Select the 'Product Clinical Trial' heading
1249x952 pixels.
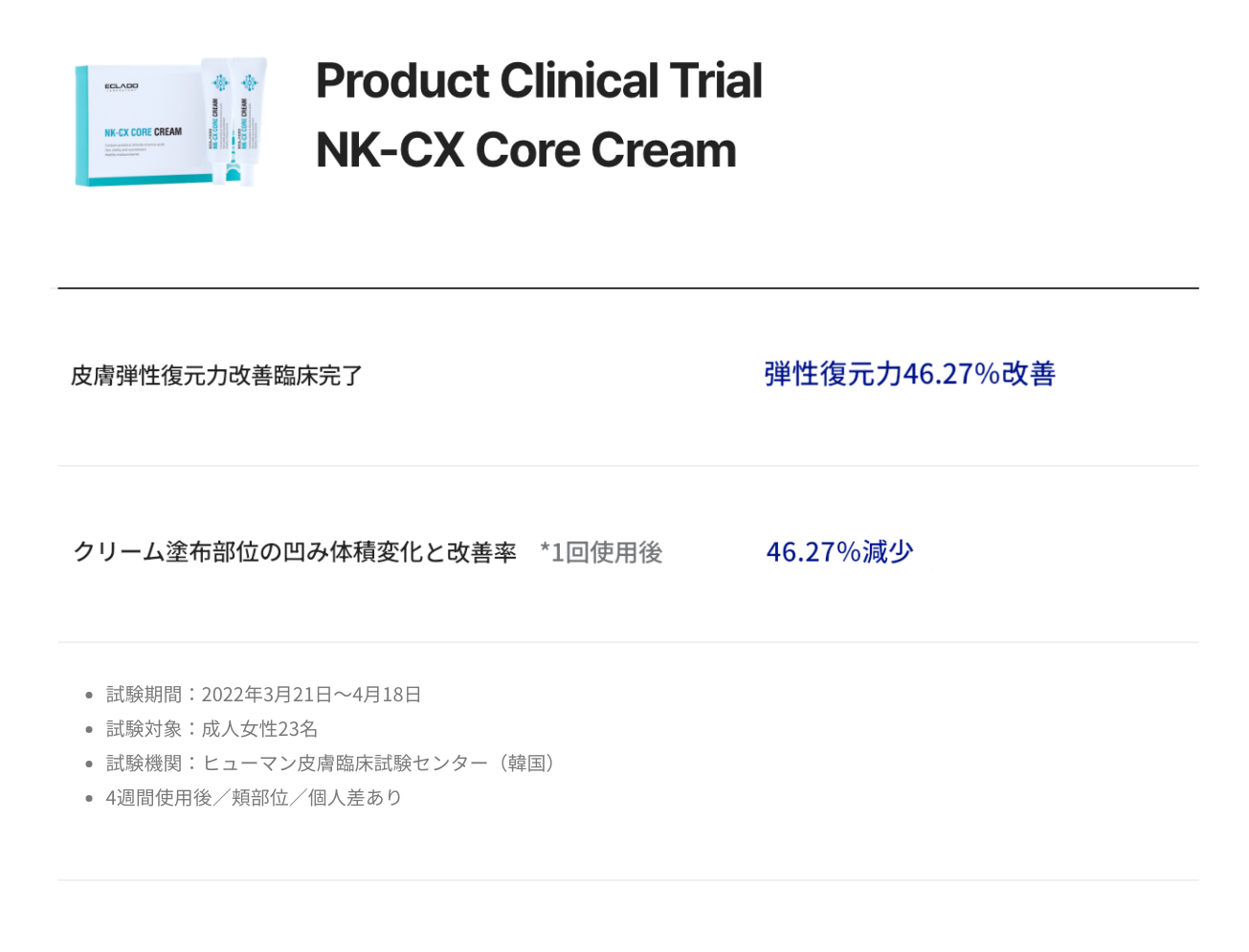(x=539, y=80)
